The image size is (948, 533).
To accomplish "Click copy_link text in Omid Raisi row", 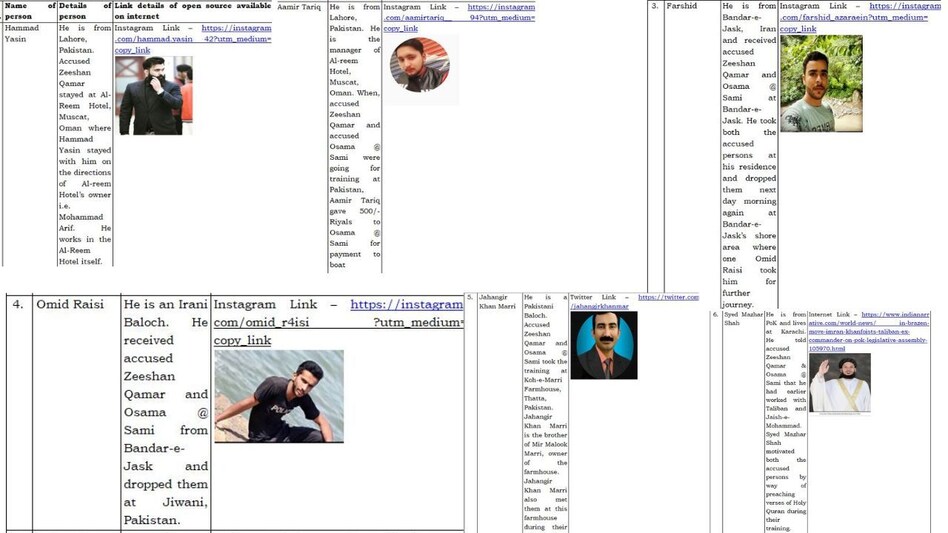I will click(x=242, y=341).
